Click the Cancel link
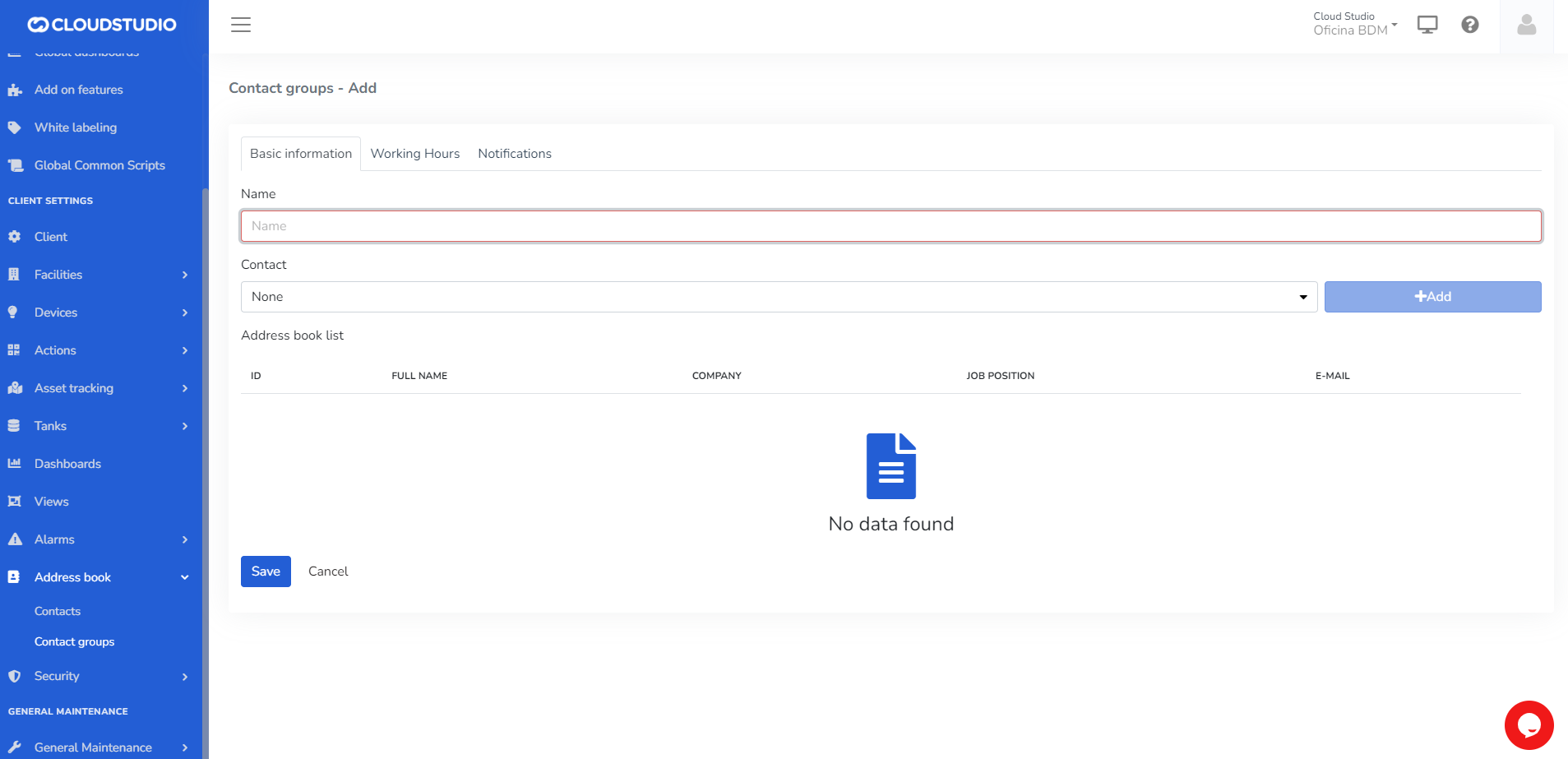The image size is (1568, 759). [x=328, y=572]
